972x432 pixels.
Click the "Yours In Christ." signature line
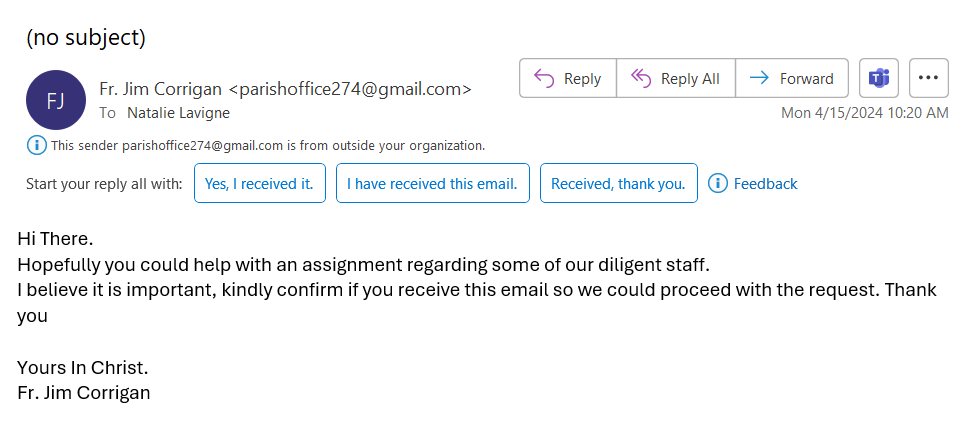[x=82, y=367]
